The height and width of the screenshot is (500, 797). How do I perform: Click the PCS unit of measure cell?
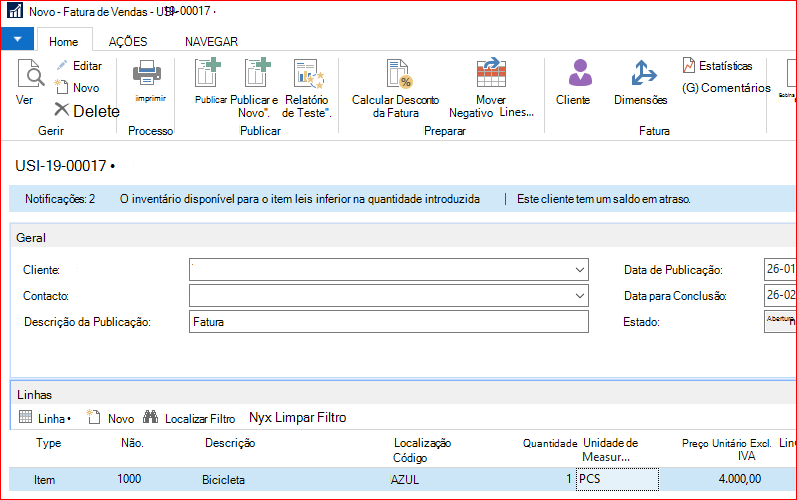point(617,479)
